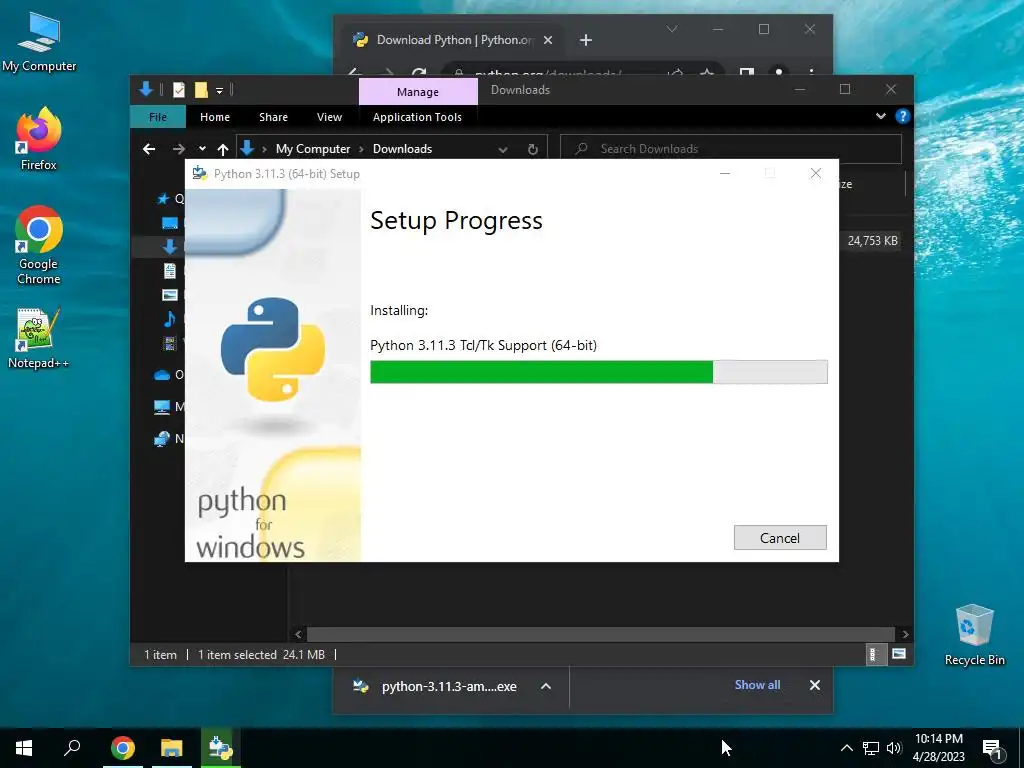Screen dimensions: 1024x768
Task: Open the taskbar clock and calendar
Action: pyautogui.click(x=938, y=748)
